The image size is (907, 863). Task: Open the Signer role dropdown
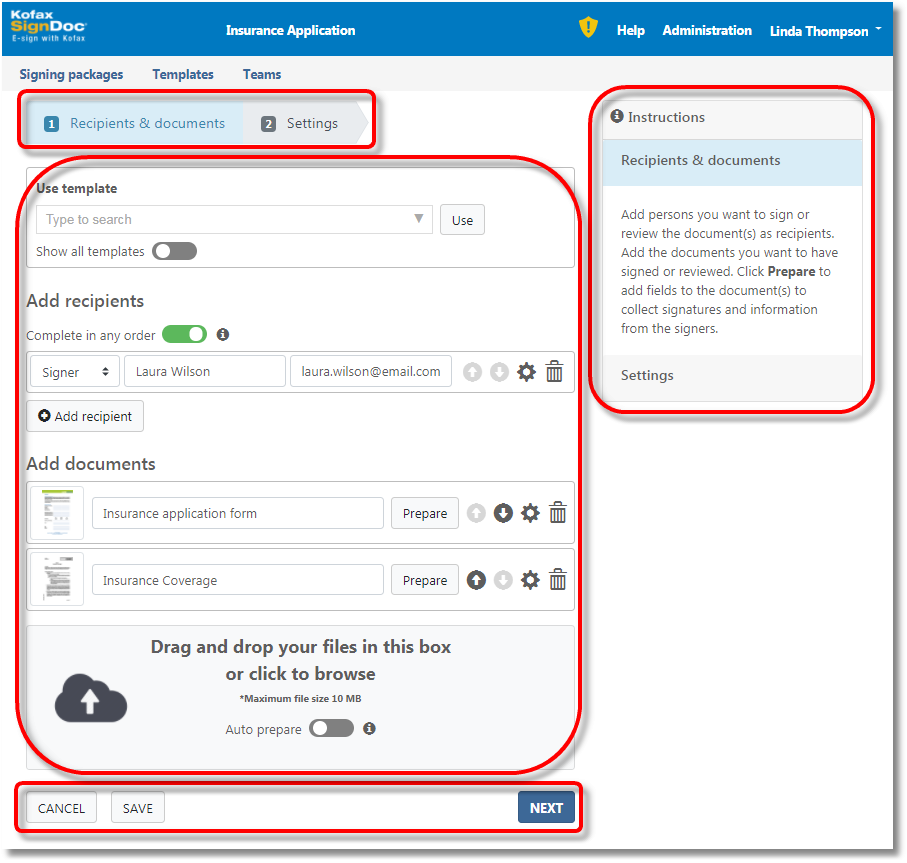pyautogui.click(x=75, y=372)
